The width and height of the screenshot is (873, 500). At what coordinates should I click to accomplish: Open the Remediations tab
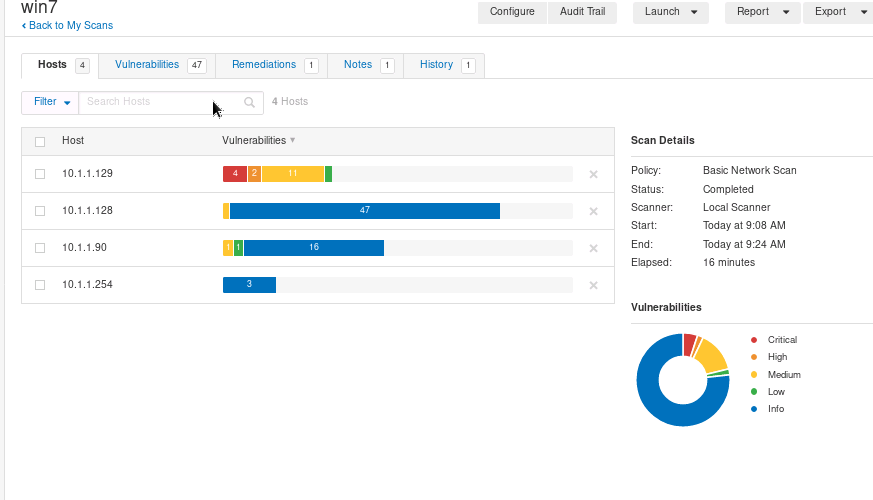(272, 66)
